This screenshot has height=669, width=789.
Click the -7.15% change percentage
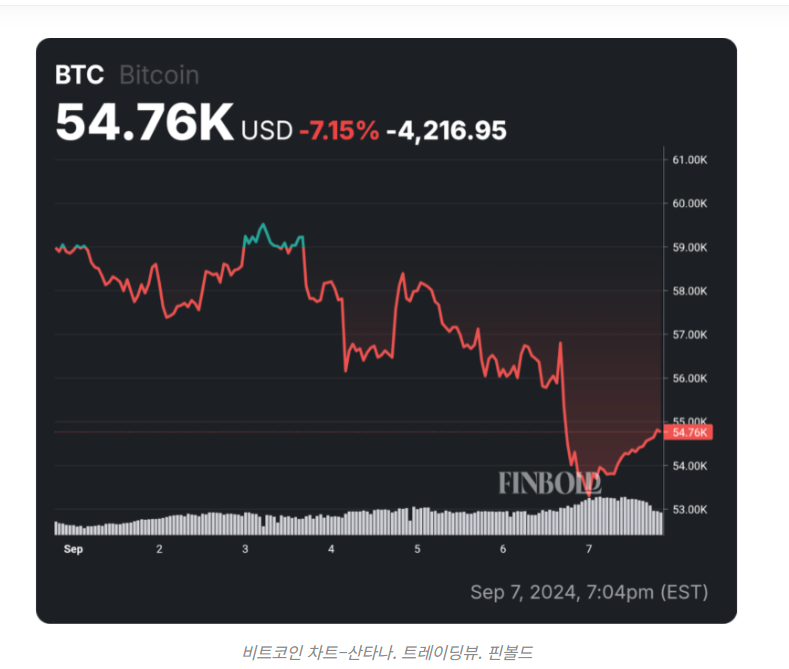click(339, 131)
